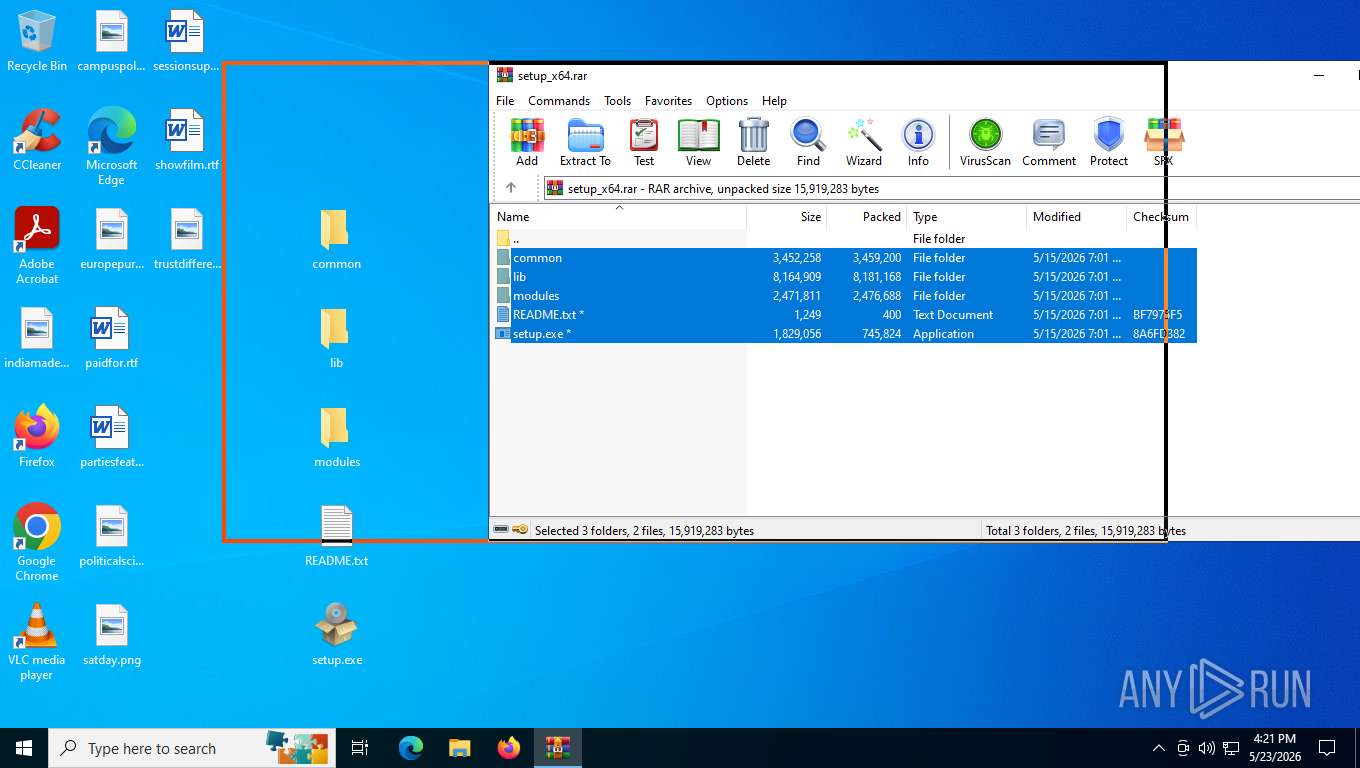1360x768 pixels.
Task: Open the Help menu
Action: coord(775,101)
